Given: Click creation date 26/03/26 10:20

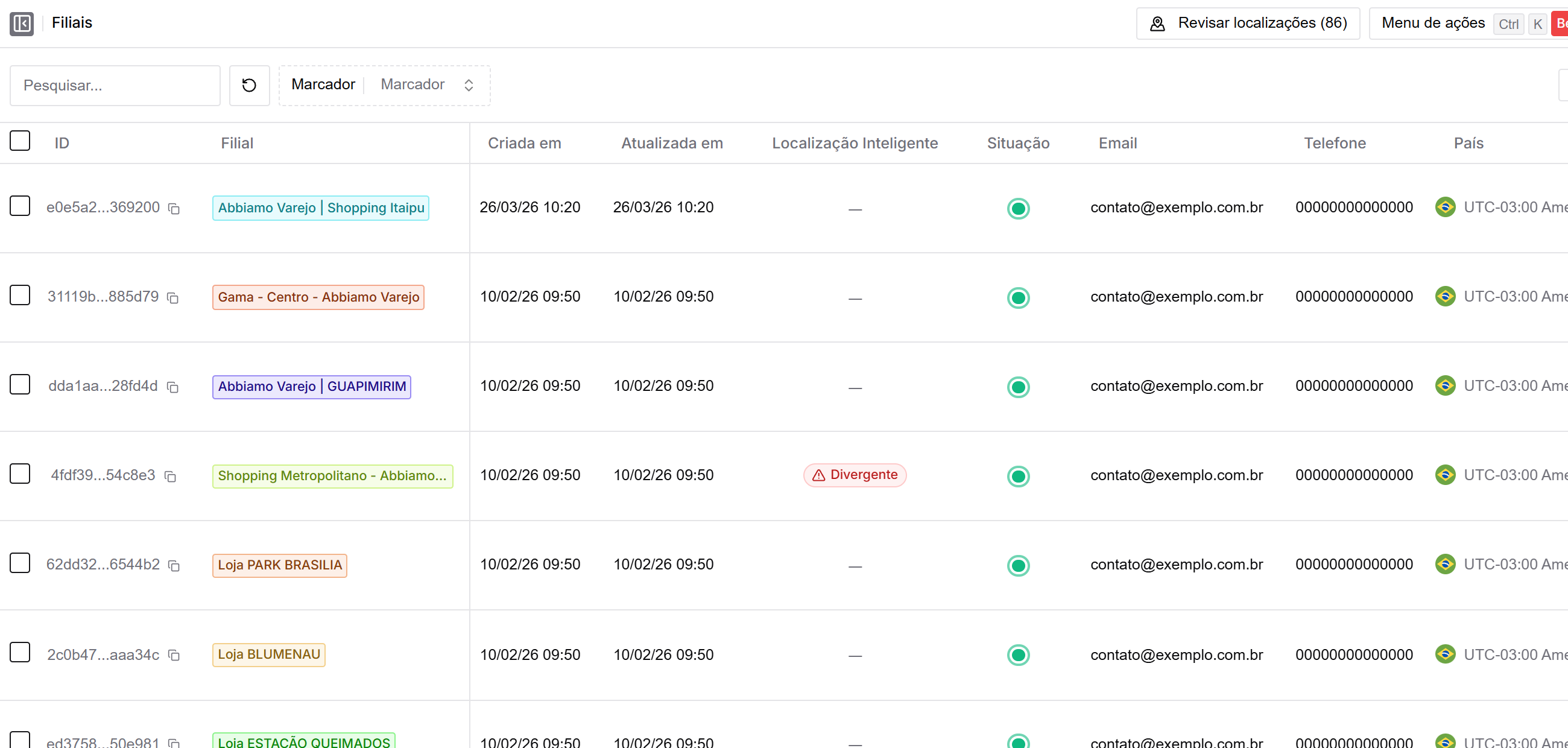Looking at the screenshot, I should click(530, 208).
